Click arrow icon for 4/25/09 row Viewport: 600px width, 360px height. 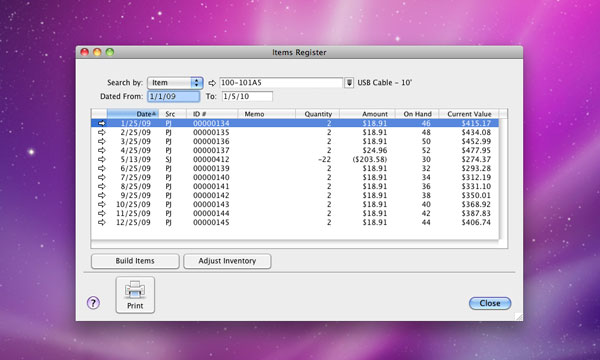[x=101, y=150]
